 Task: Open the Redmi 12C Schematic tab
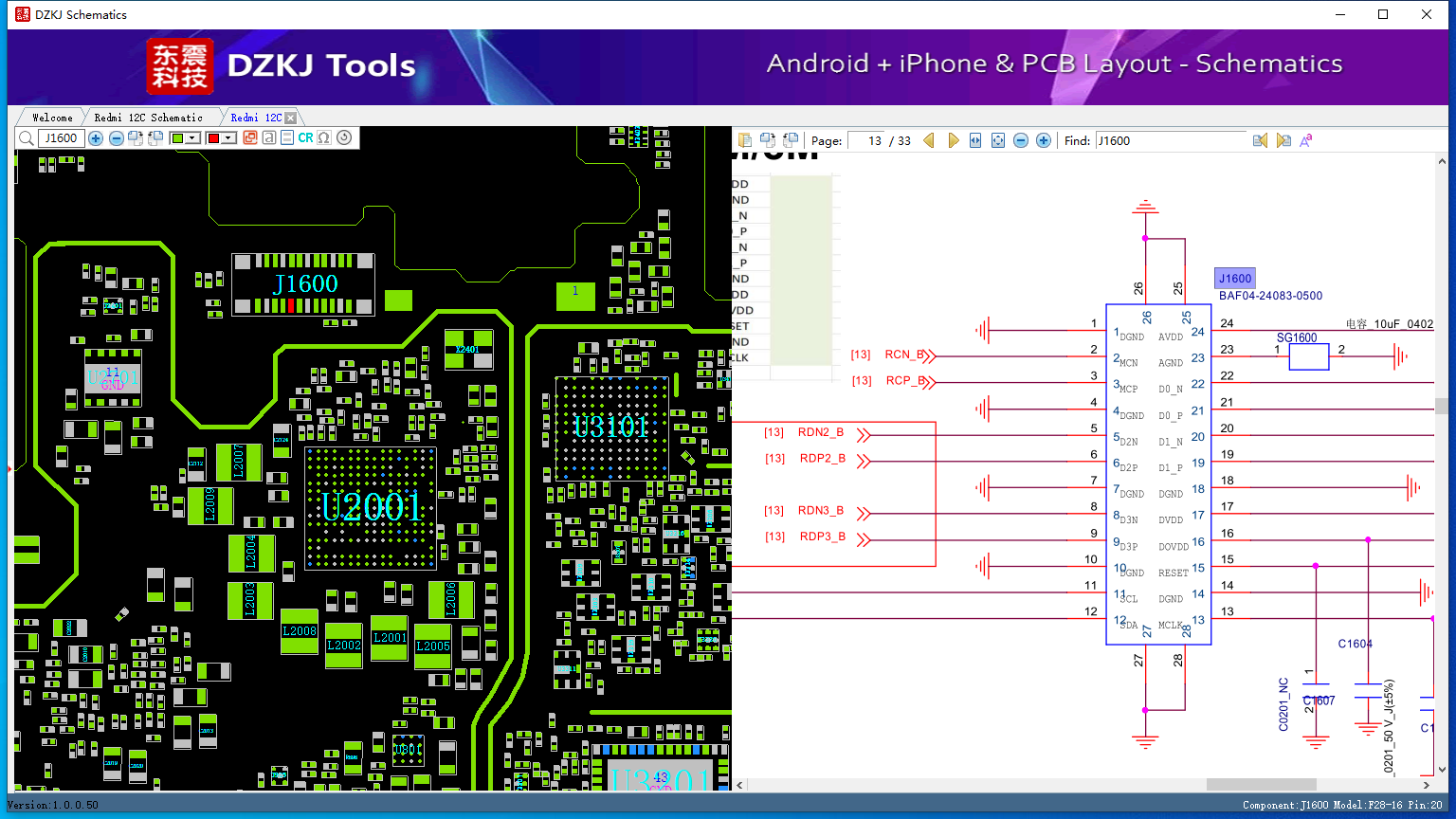tap(149, 118)
